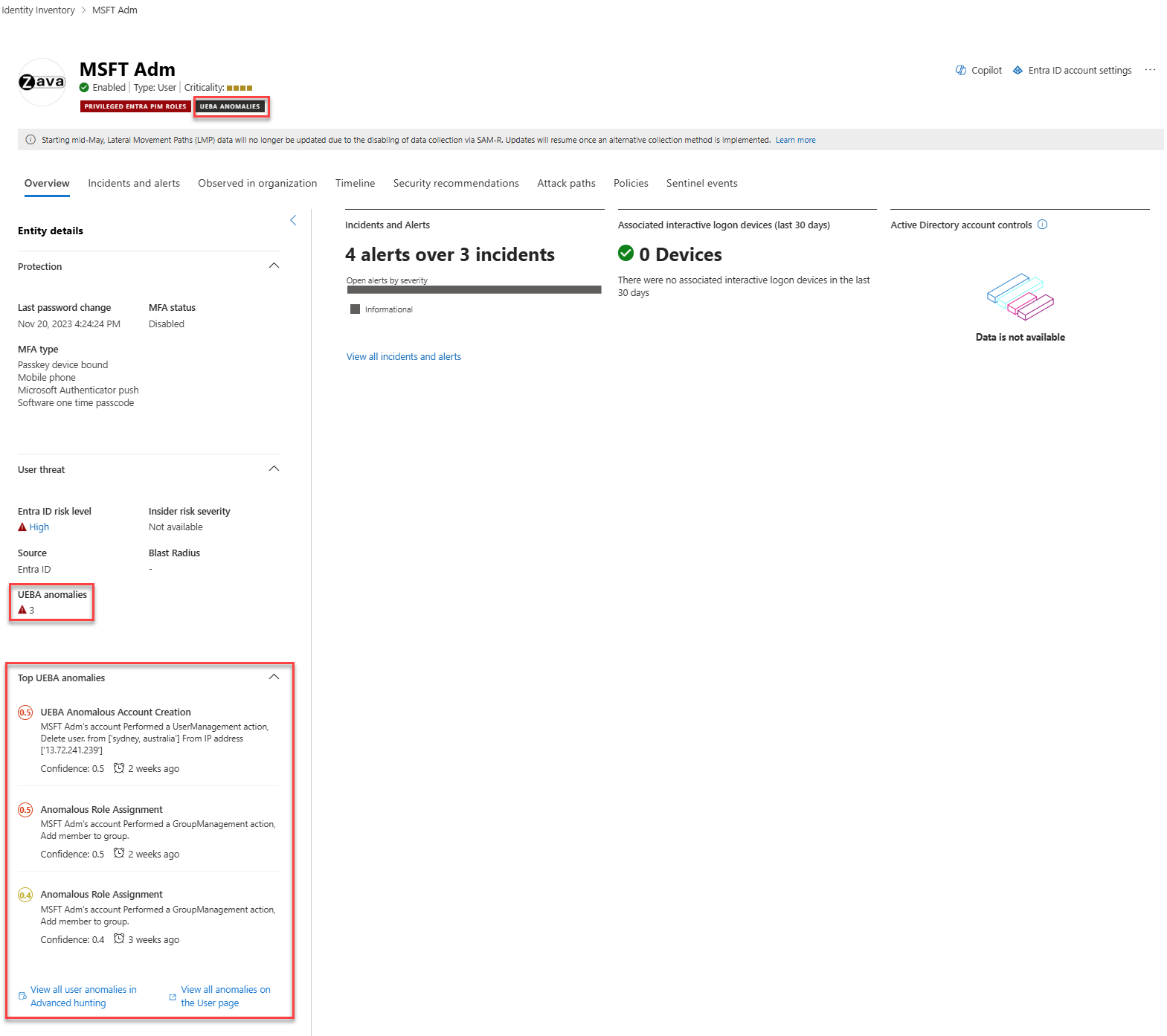Select the last password change date value

(69, 324)
